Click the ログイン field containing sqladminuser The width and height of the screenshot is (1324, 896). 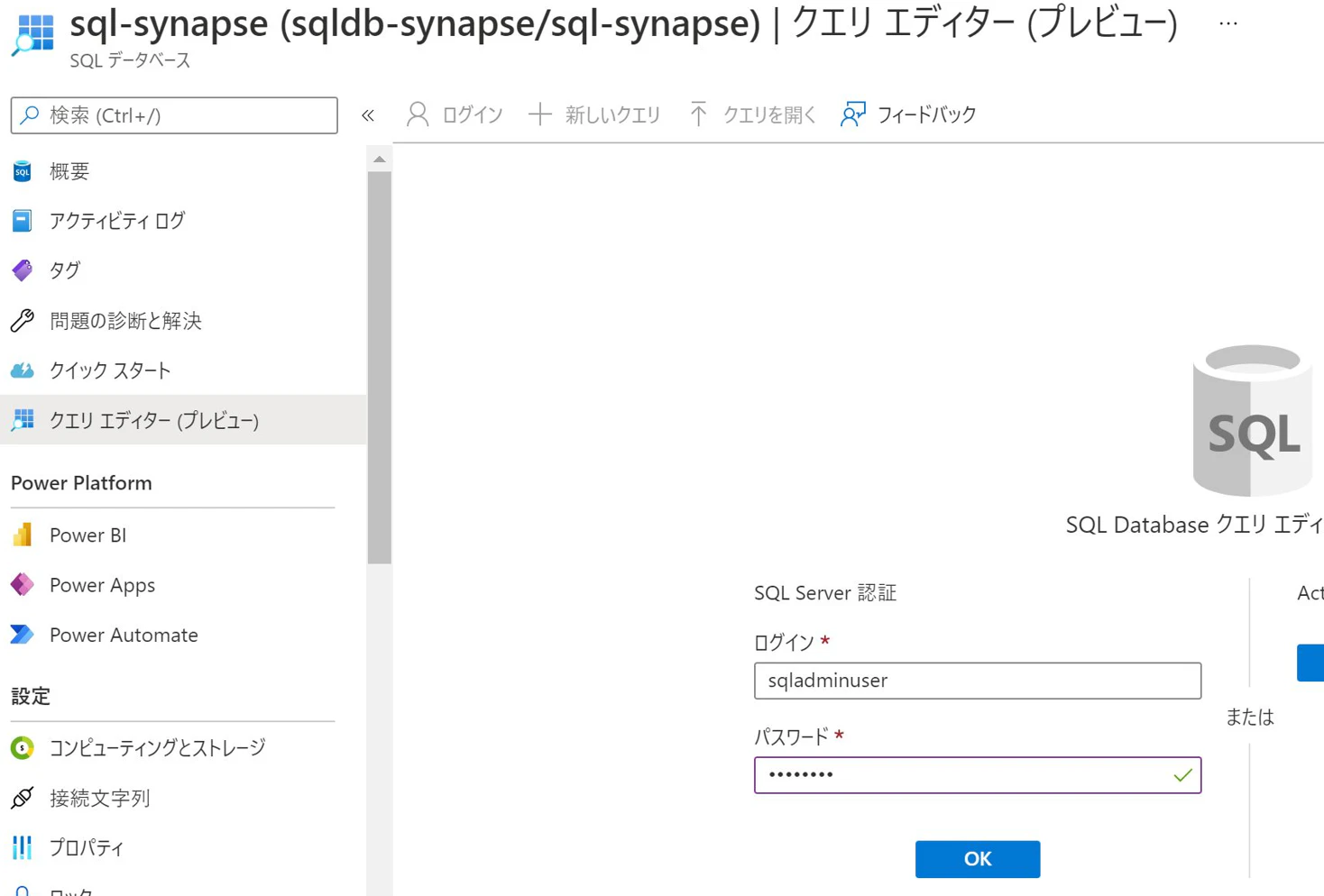(x=978, y=681)
